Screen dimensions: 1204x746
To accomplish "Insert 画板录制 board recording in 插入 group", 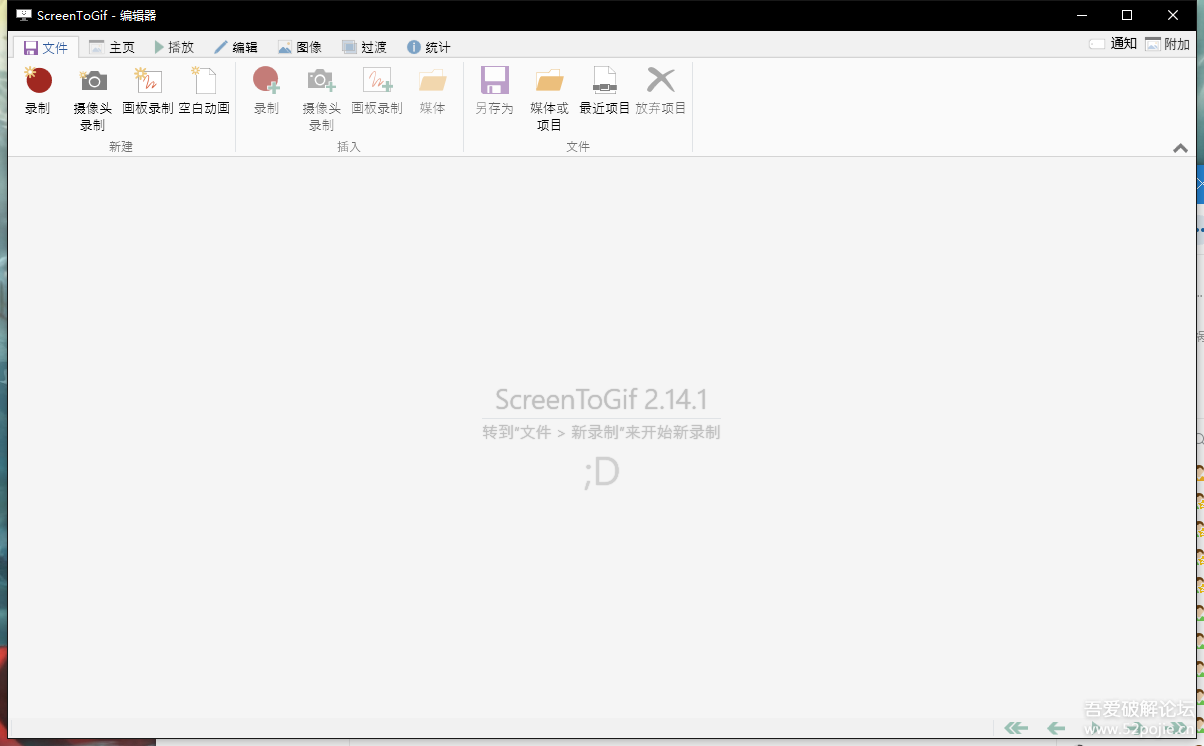I will (x=377, y=91).
